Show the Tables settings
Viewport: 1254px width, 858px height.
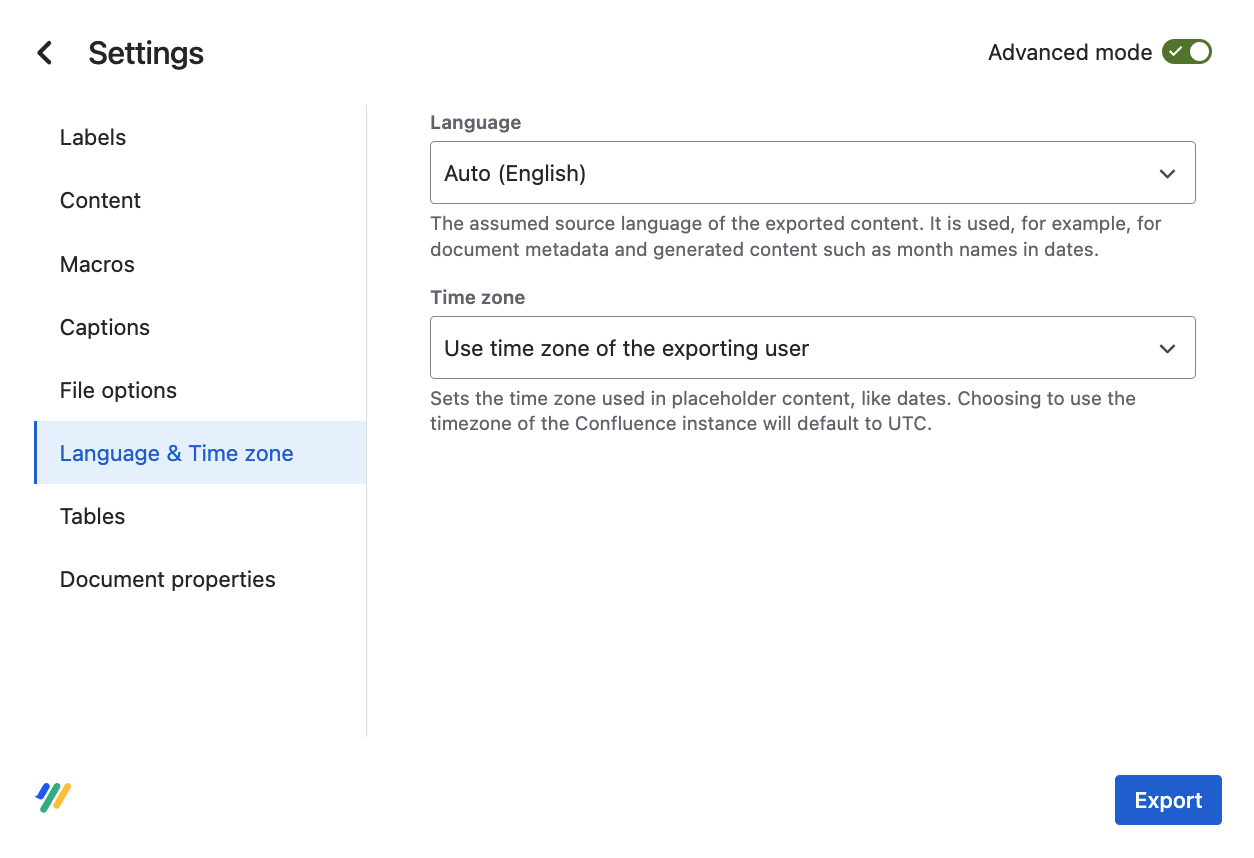click(200, 516)
